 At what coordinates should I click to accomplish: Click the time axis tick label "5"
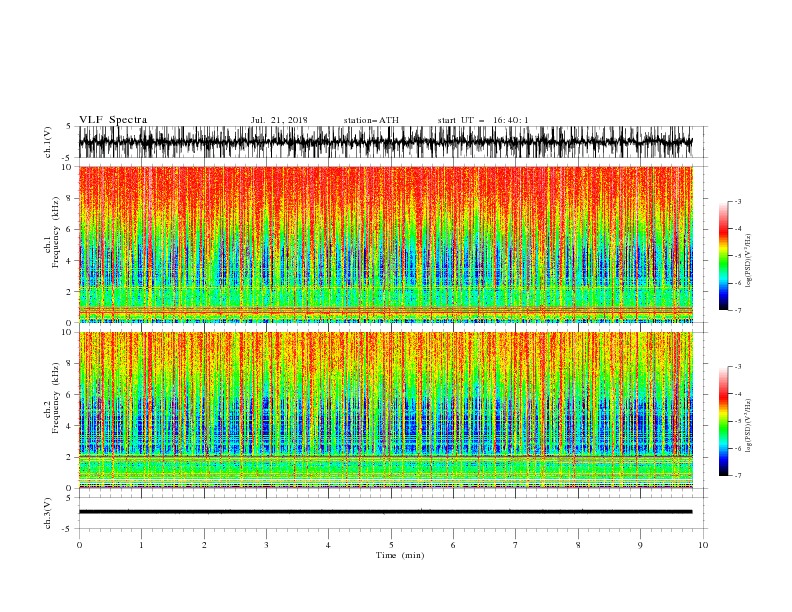391,545
